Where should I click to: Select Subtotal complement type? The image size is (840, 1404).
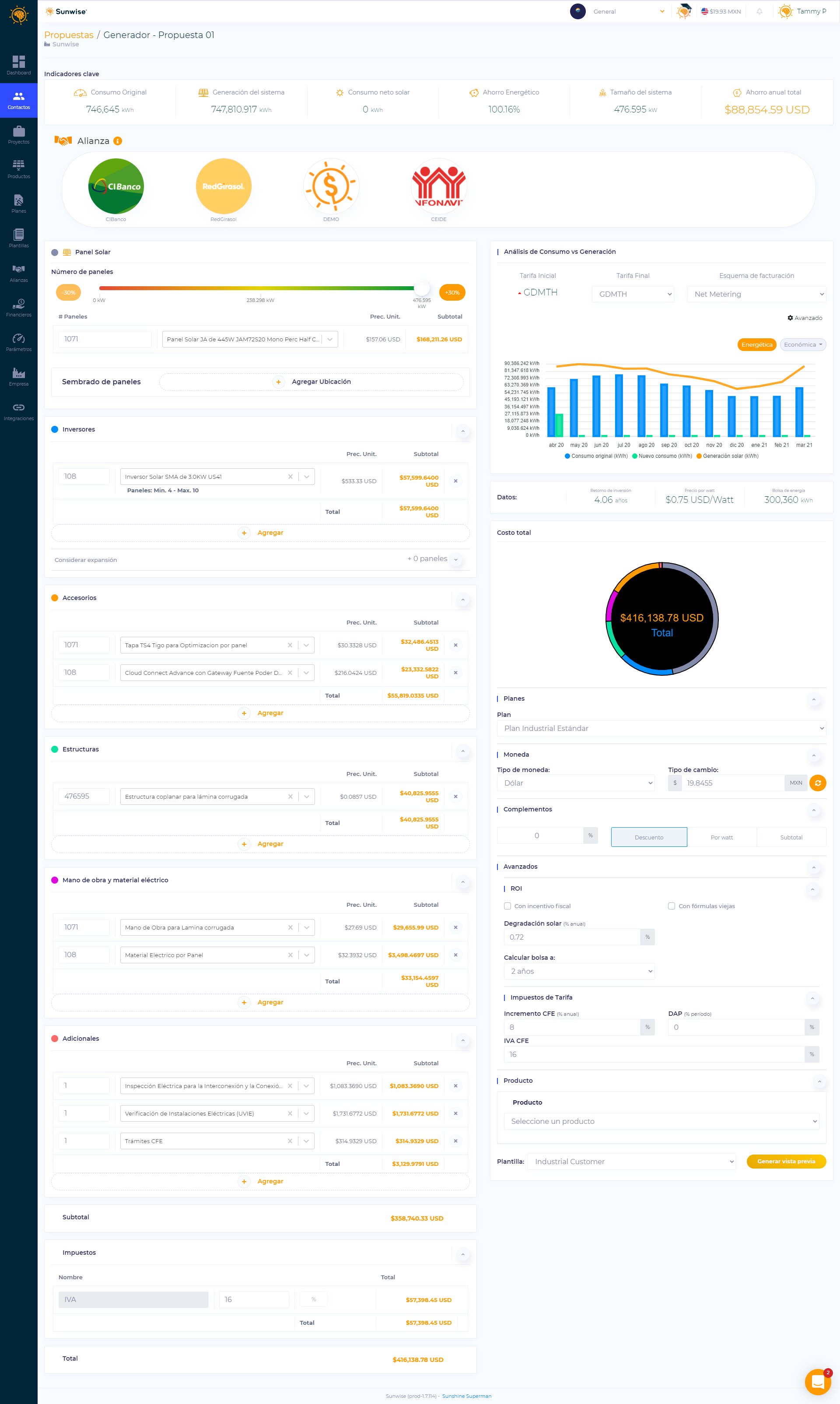click(x=791, y=837)
